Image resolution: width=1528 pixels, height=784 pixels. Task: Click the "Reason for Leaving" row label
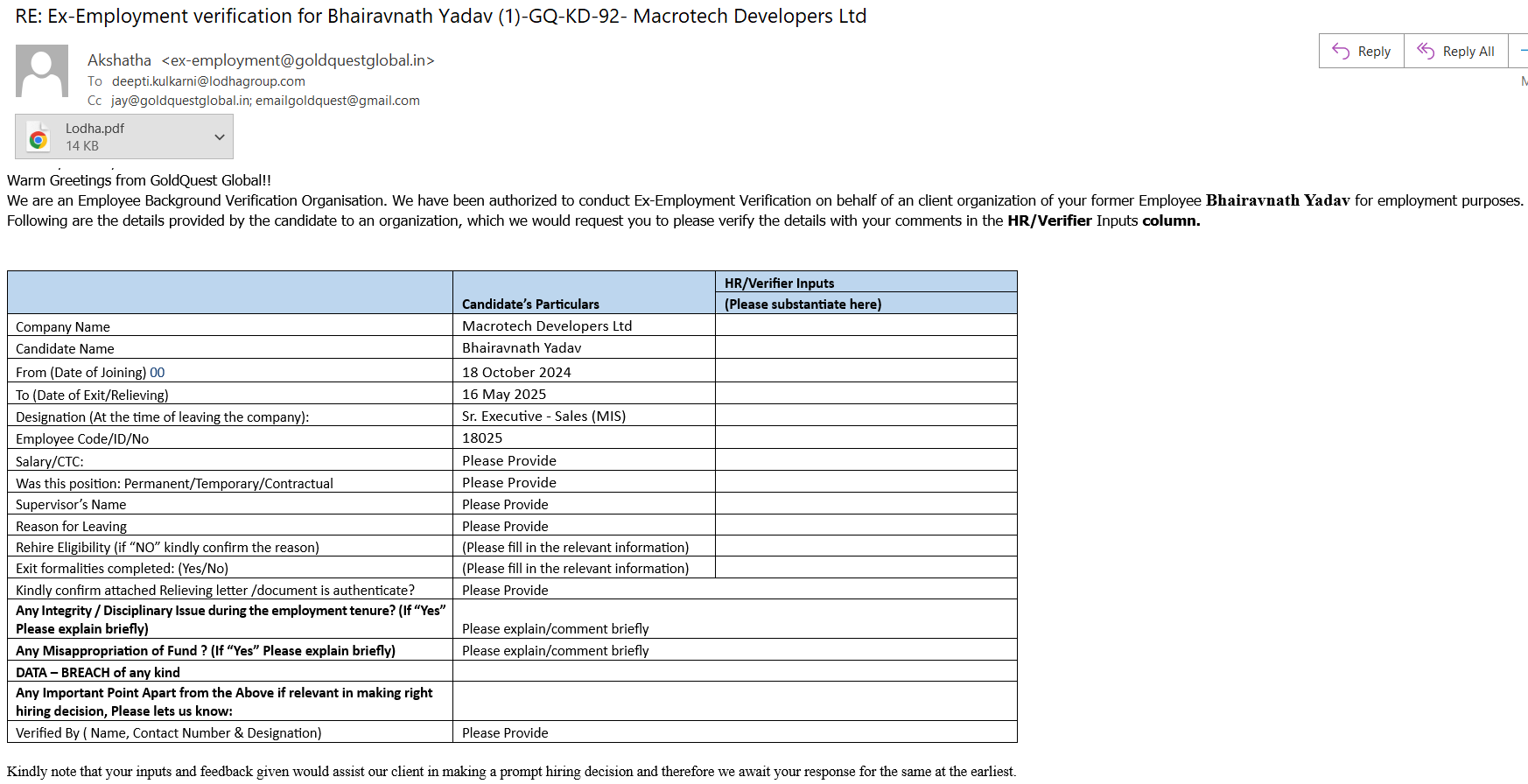pyautogui.click(x=71, y=526)
